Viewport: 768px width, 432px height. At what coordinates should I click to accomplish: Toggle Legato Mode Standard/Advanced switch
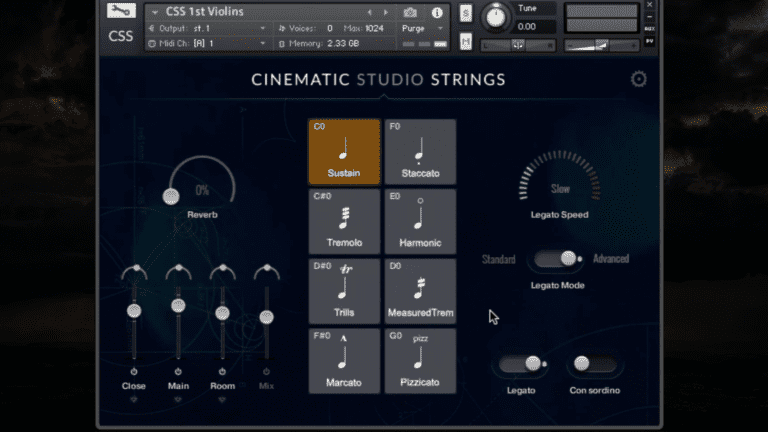pyautogui.click(x=557, y=259)
